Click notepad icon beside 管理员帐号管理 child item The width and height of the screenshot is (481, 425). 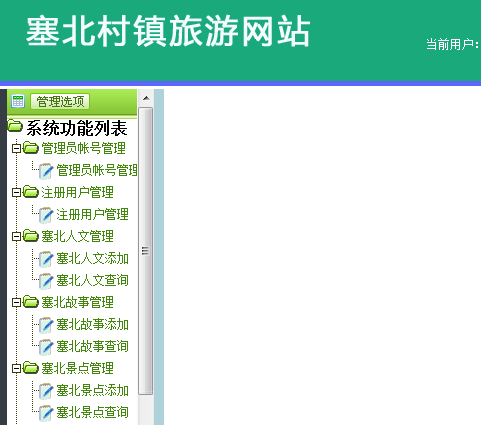pos(46,171)
